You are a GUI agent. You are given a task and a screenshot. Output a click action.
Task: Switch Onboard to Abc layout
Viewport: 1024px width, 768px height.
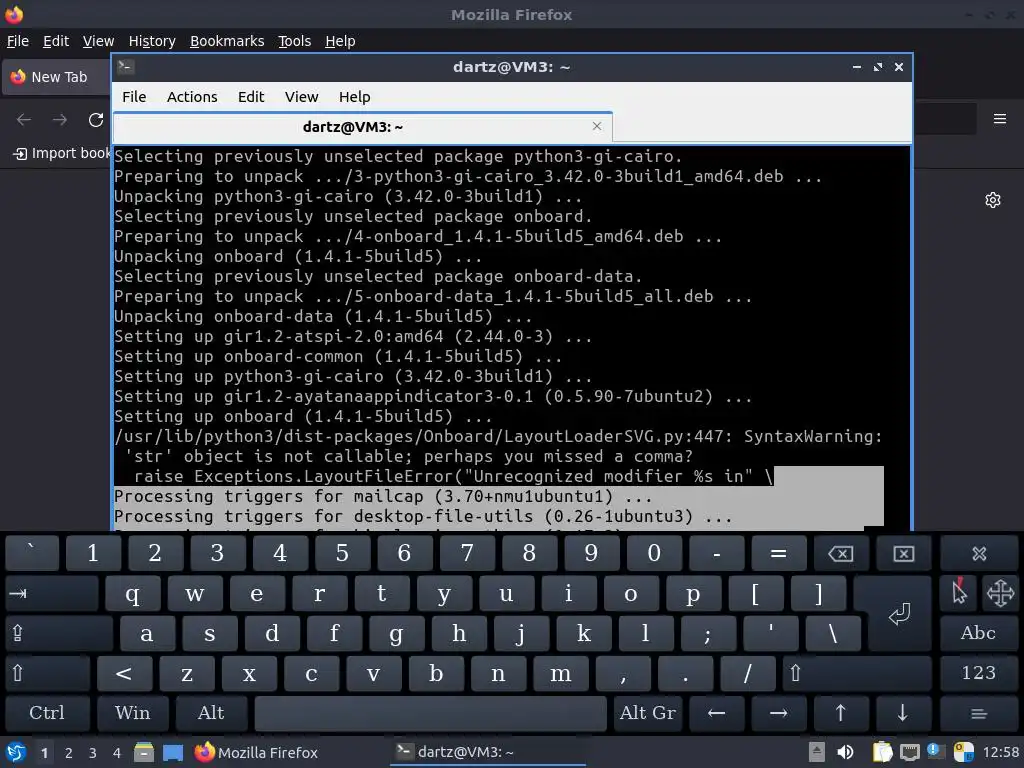[x=978, y=633]
